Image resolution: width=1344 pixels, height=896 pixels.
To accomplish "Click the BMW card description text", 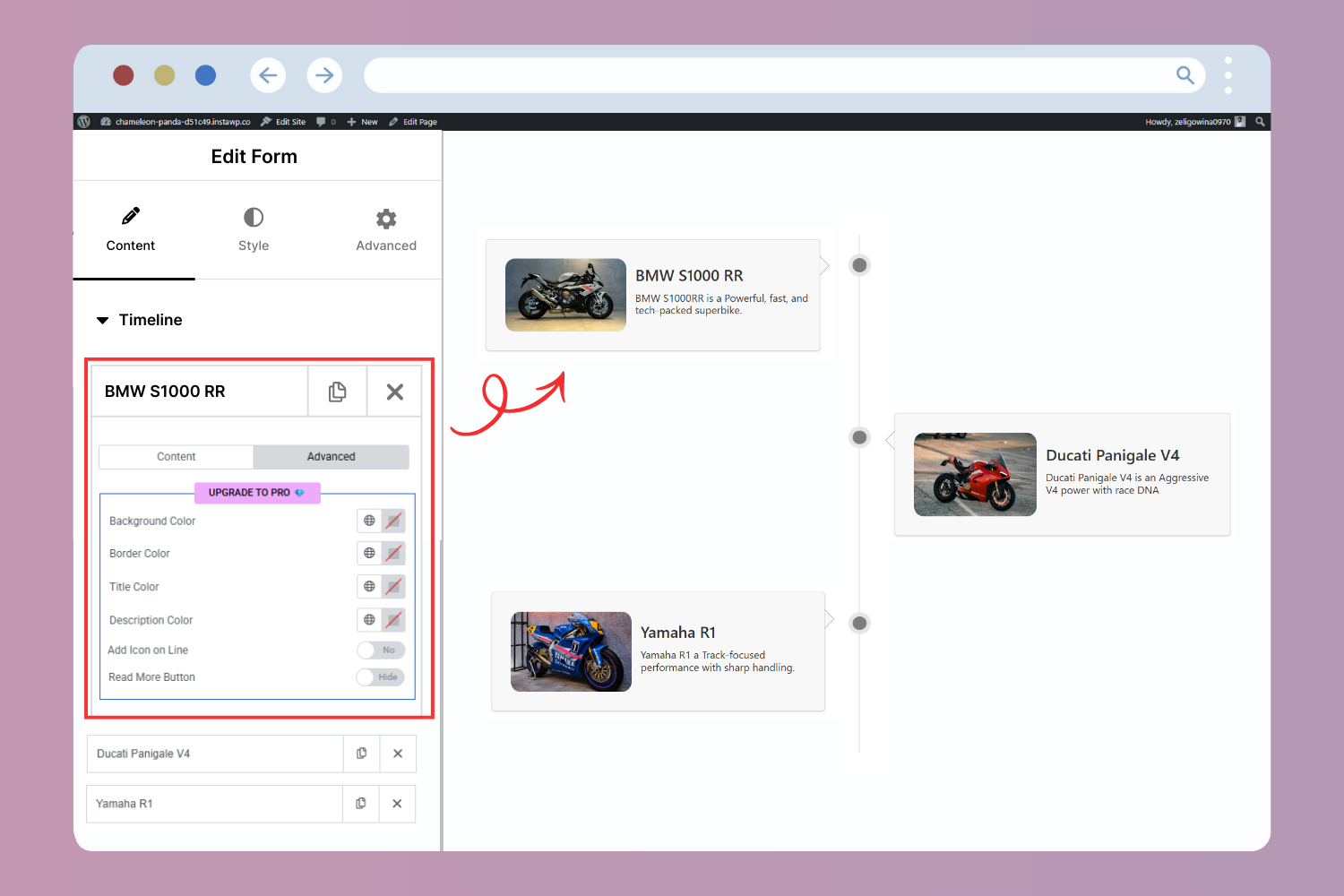I will pyautogui.click(x=721, y=305).
